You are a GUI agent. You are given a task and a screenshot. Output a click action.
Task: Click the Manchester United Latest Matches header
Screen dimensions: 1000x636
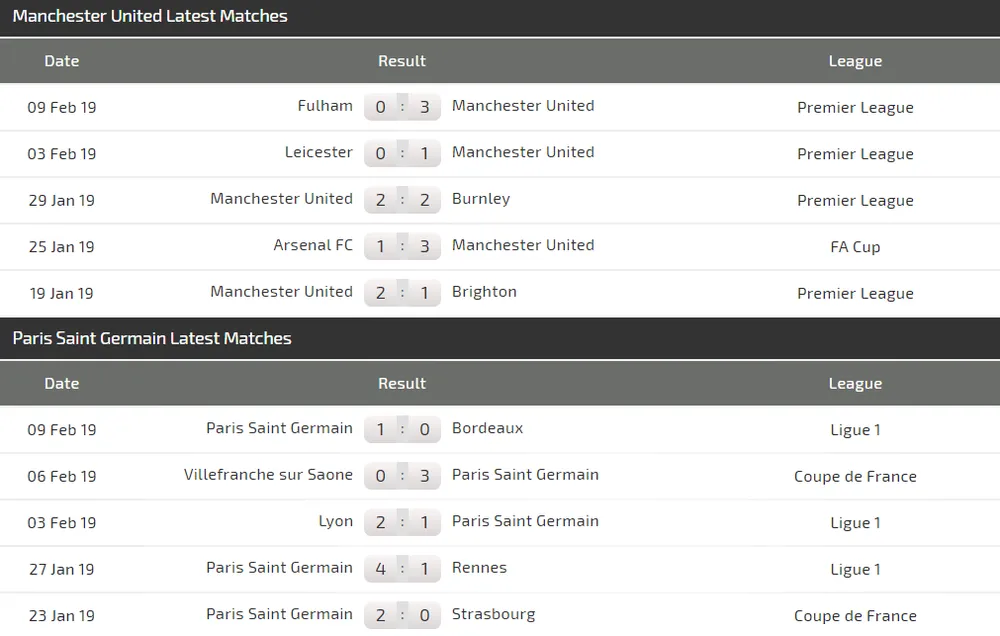click(150, 16)
